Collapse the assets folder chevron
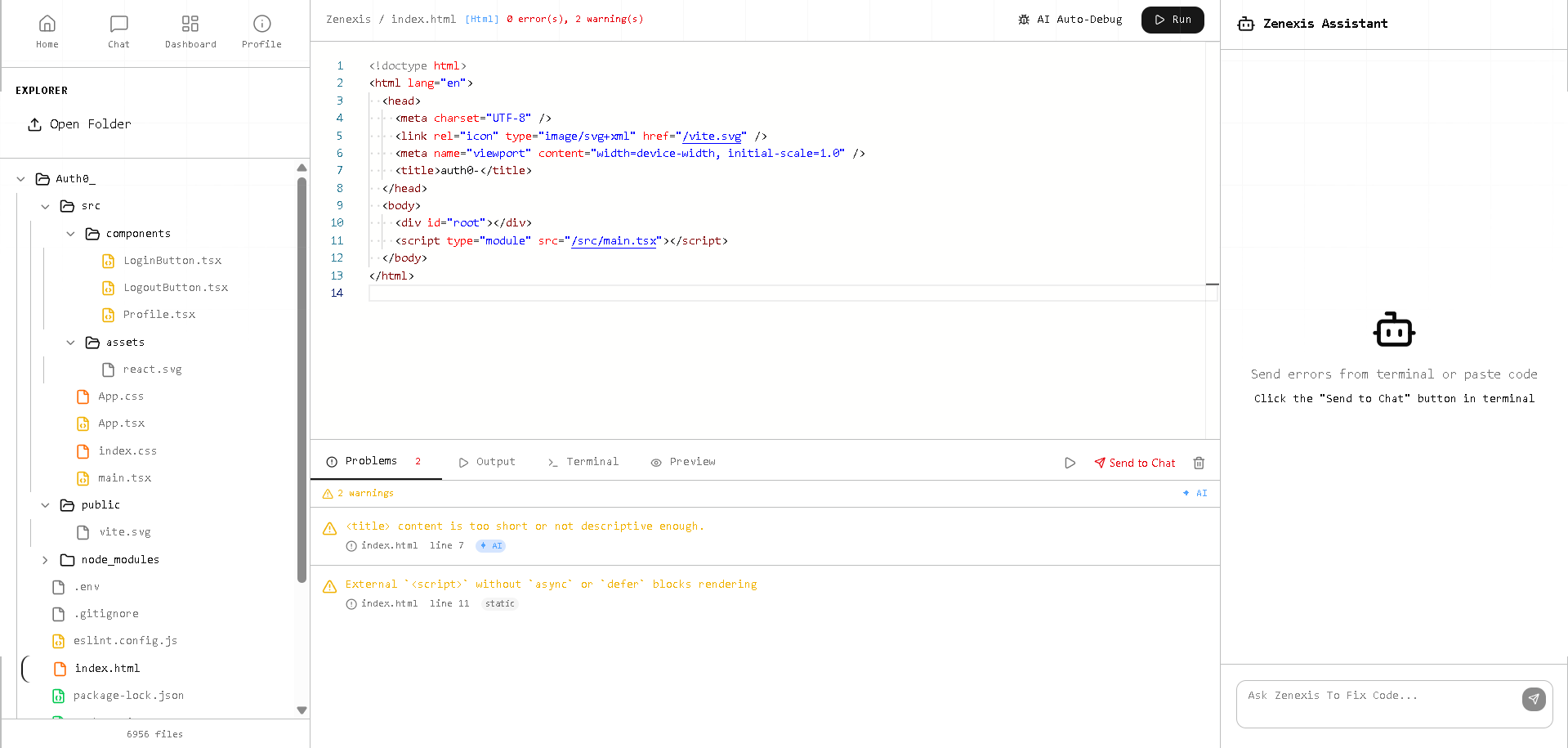This screenshot has width=1568, height=748. [70, 343]
